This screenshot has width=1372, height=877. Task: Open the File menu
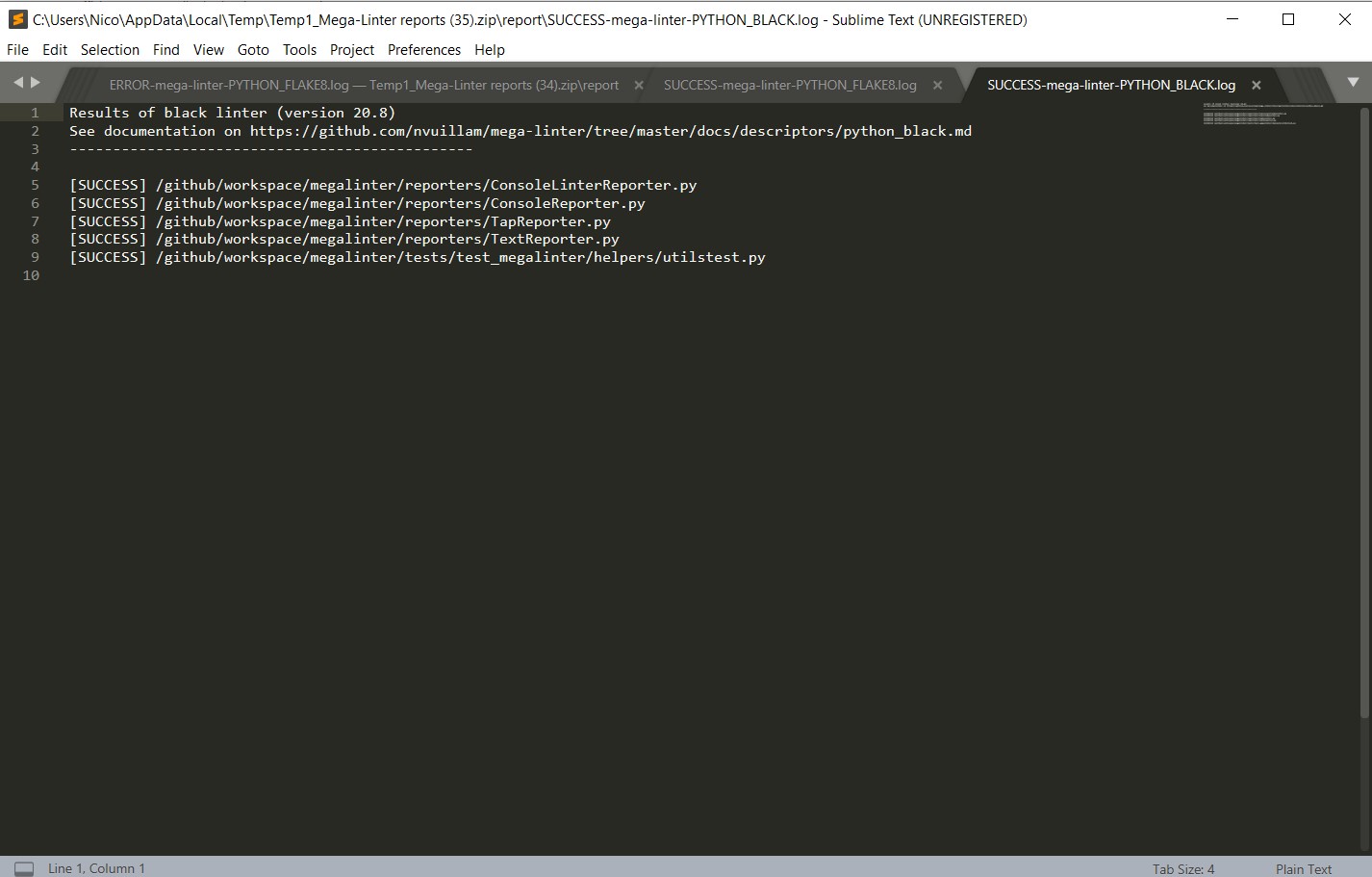tap(17, 50)
